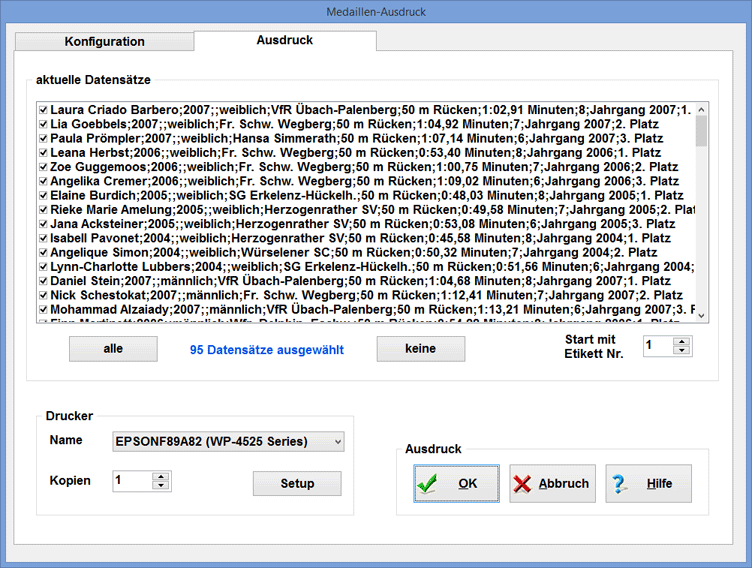Open printer Setup dialog

tap(297, 484)
